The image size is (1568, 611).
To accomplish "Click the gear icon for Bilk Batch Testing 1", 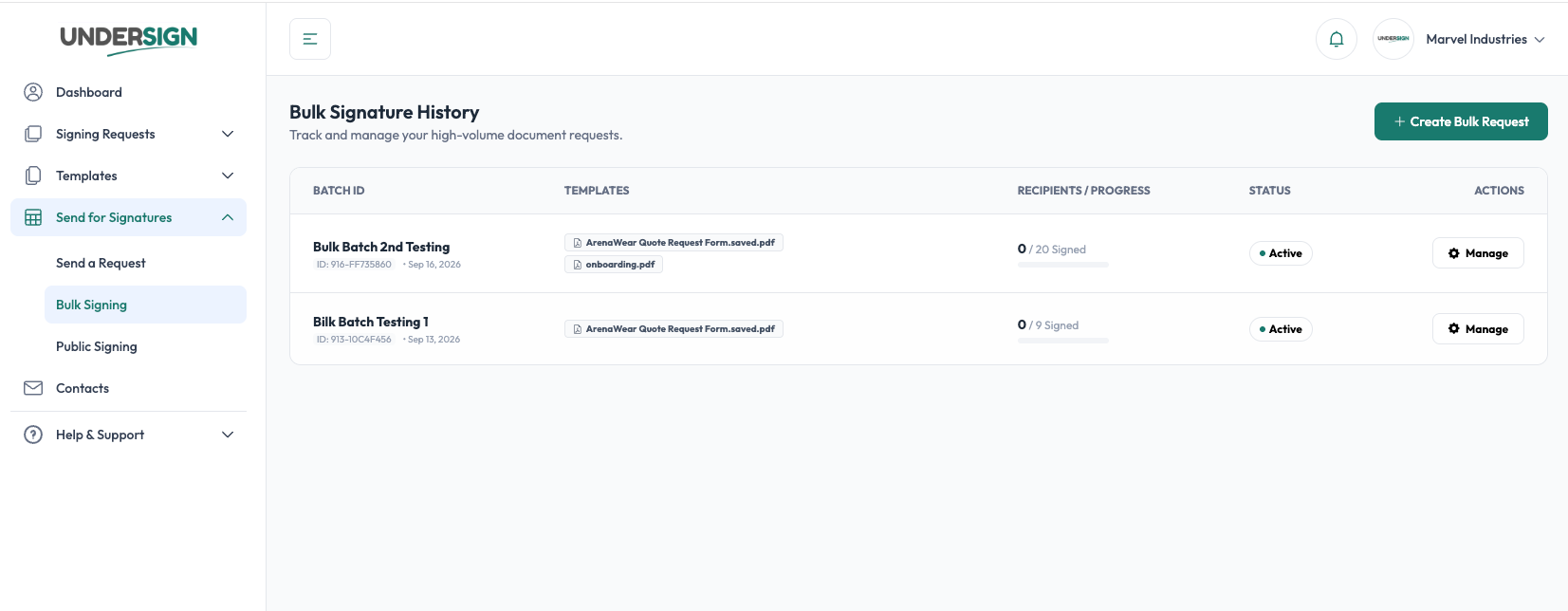I will tap(1454, 329).
